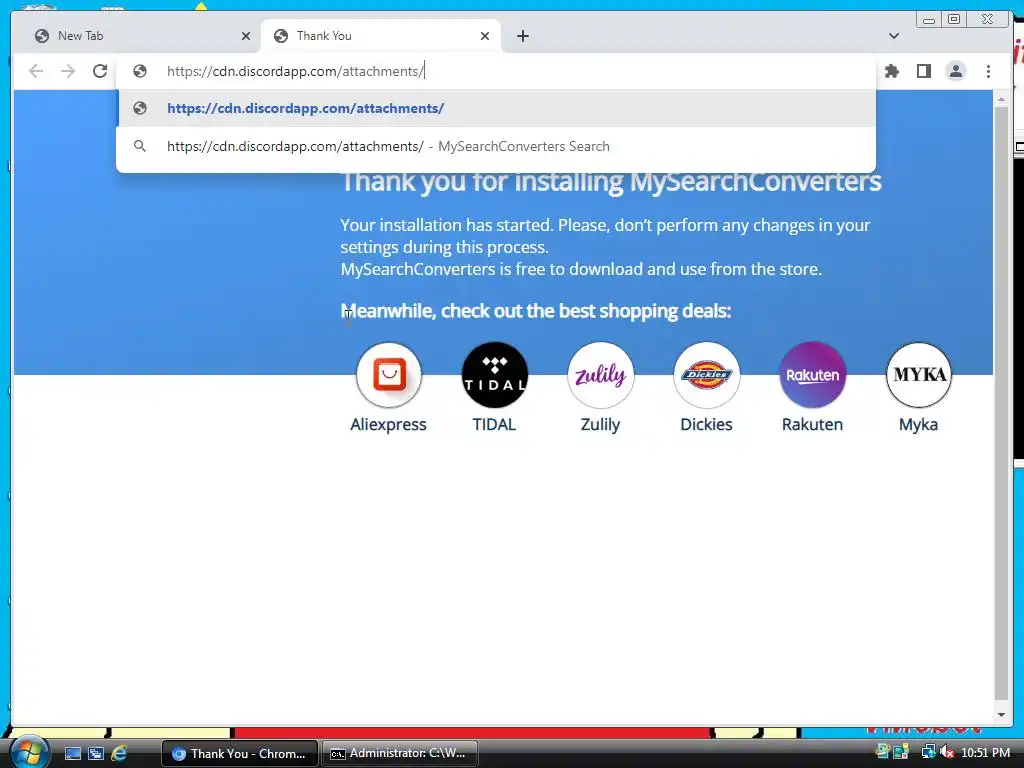Image resolution: width=1024 pixels, height=768 pixels.
Task: Open the Myka logo icon
Action: pyautogui.click(x=918, y=375)
